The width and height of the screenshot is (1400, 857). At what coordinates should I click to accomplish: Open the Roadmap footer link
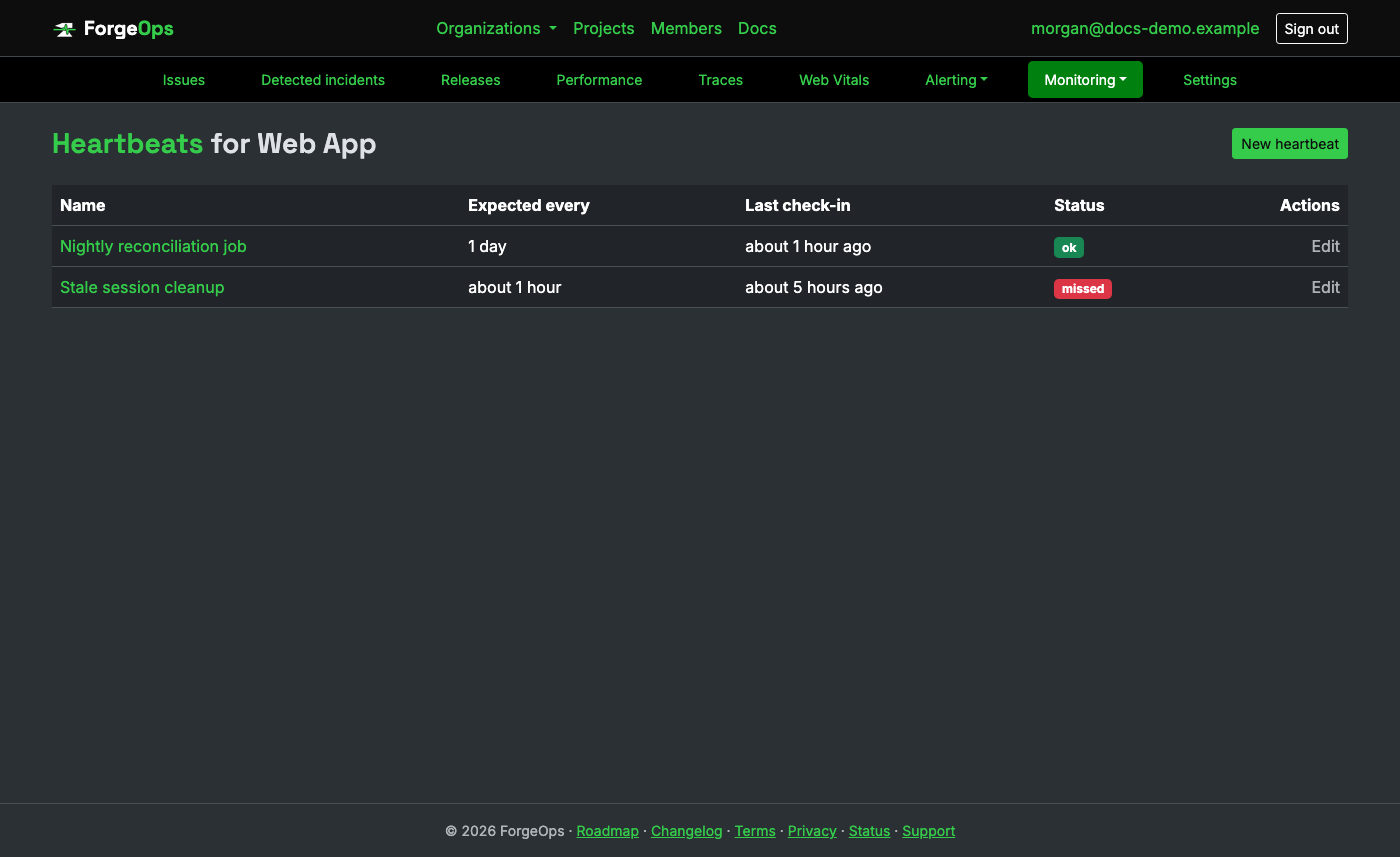(x=608, y=831)
